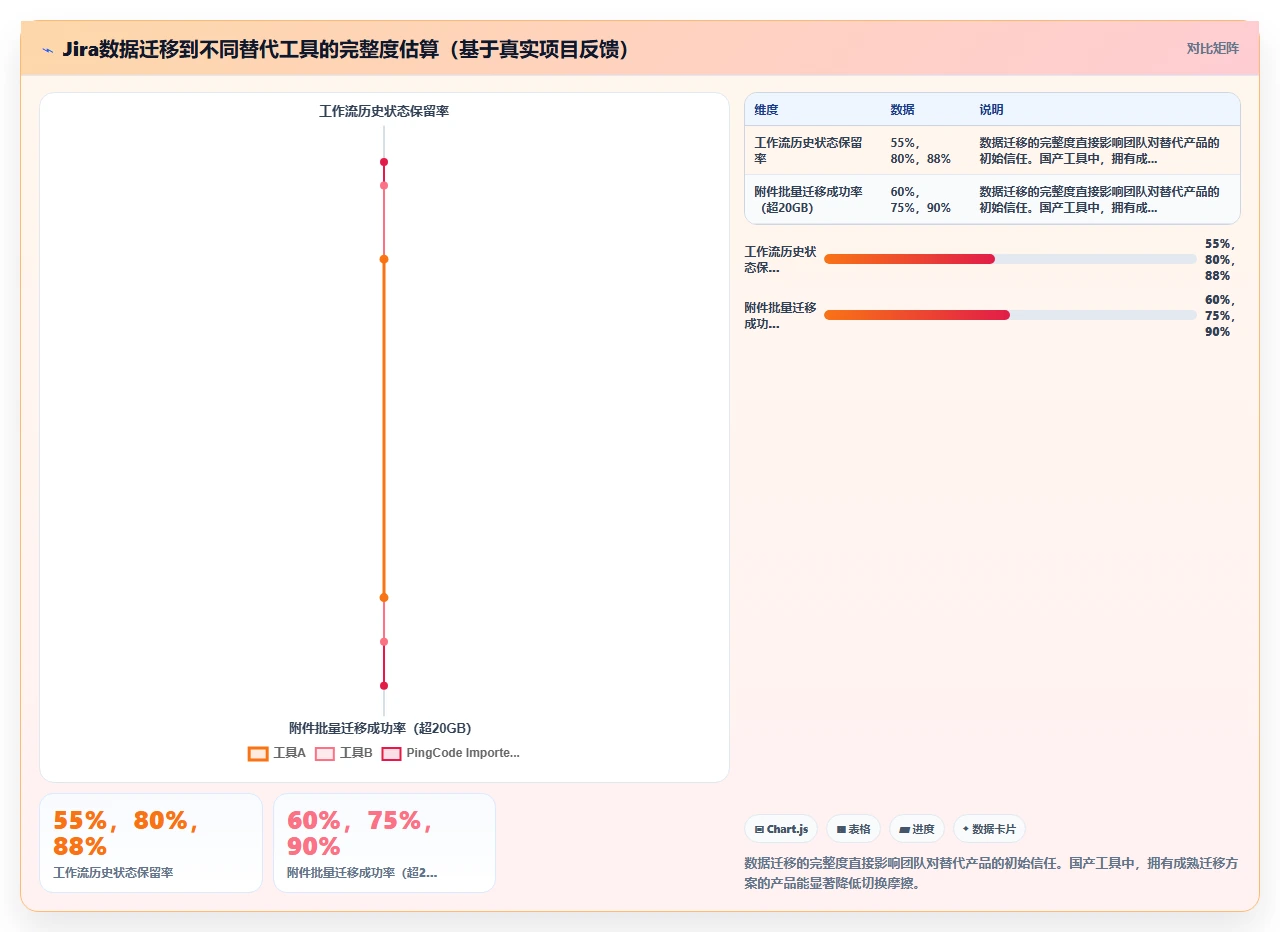Toggle the PingCode Importe... legend item
Screen dimensions: 1280x932
pyautogui.click(x=450, y=753)
